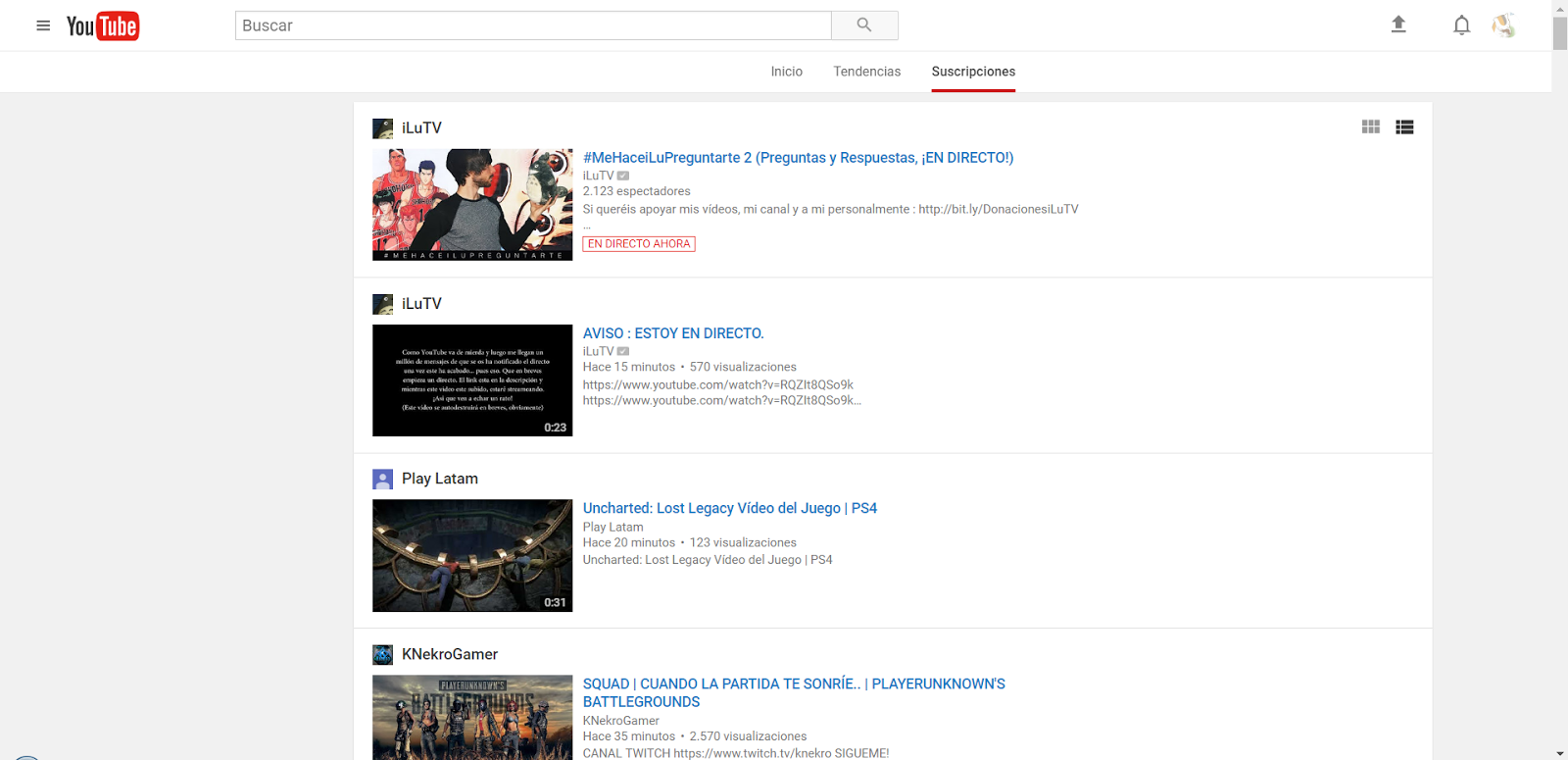Click the vertical scrollbar thumb
Screen dimensions: 1568x760
click(1560, 32)
